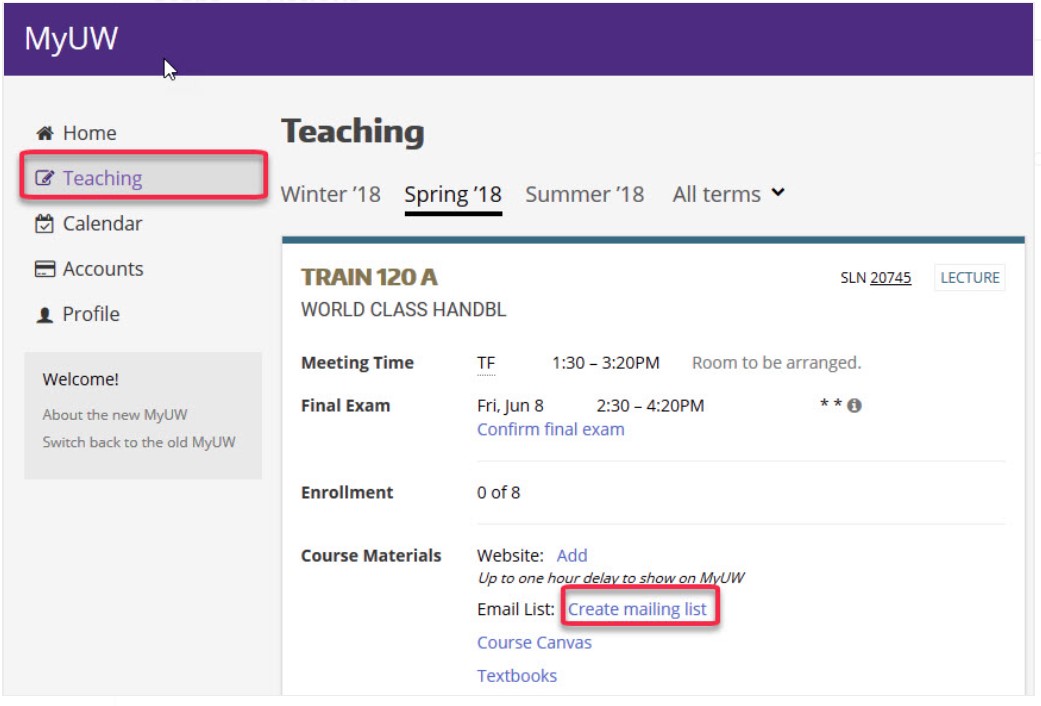Click the Profile person icon
The width and height of the screenshot is (1041, 706).
(x=44, y=315)
